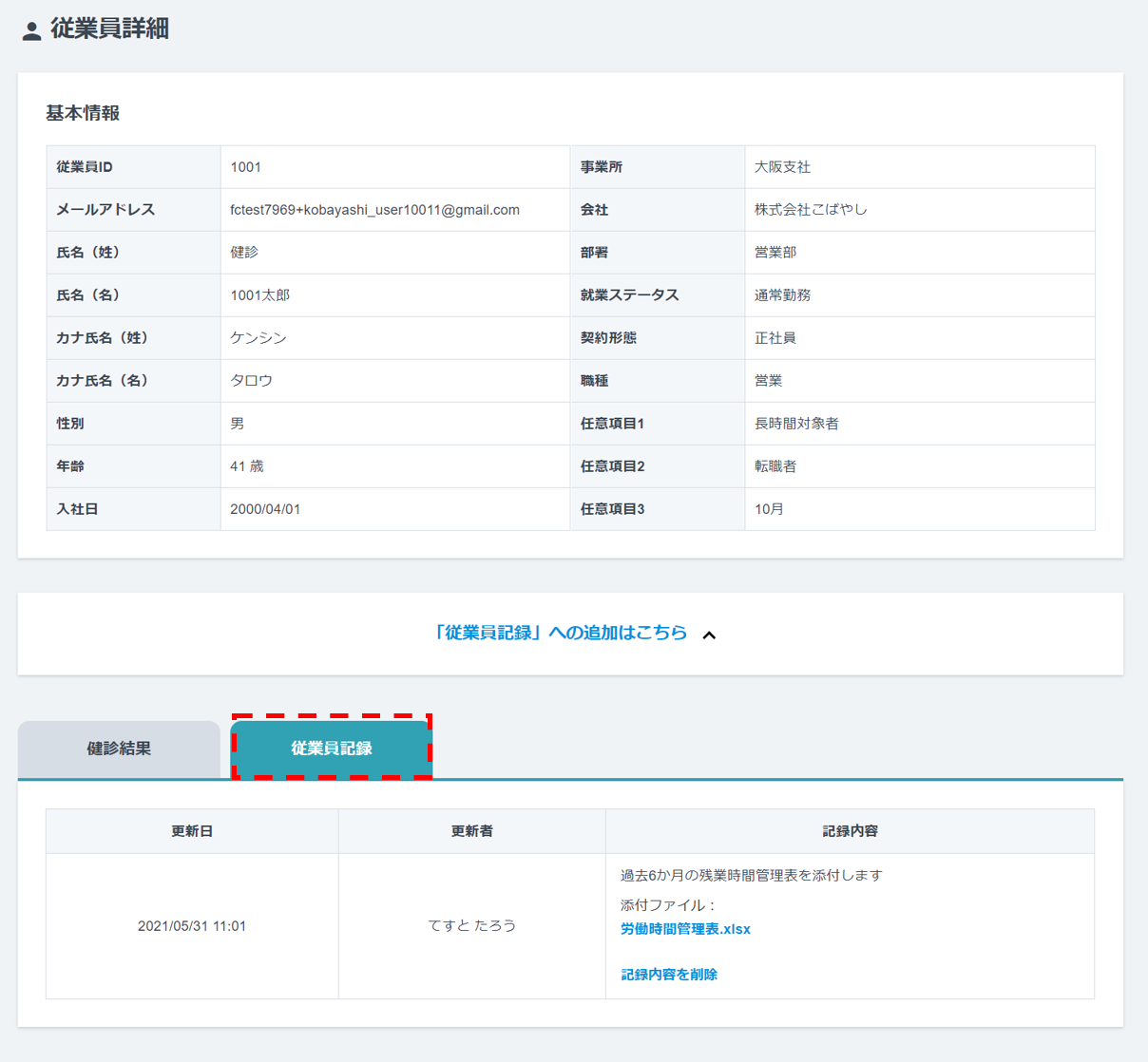The height and width of the screenshot is (1062, 1148).
Task: Click the てすと たろう updater cell
Action: point(471,926)
